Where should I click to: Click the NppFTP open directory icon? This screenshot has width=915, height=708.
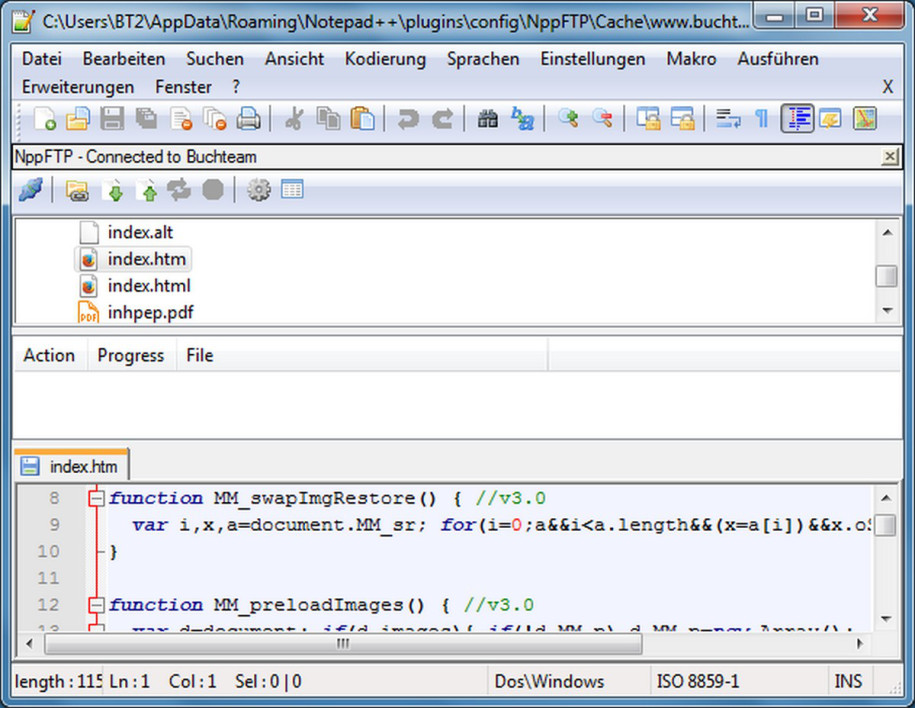76,190
